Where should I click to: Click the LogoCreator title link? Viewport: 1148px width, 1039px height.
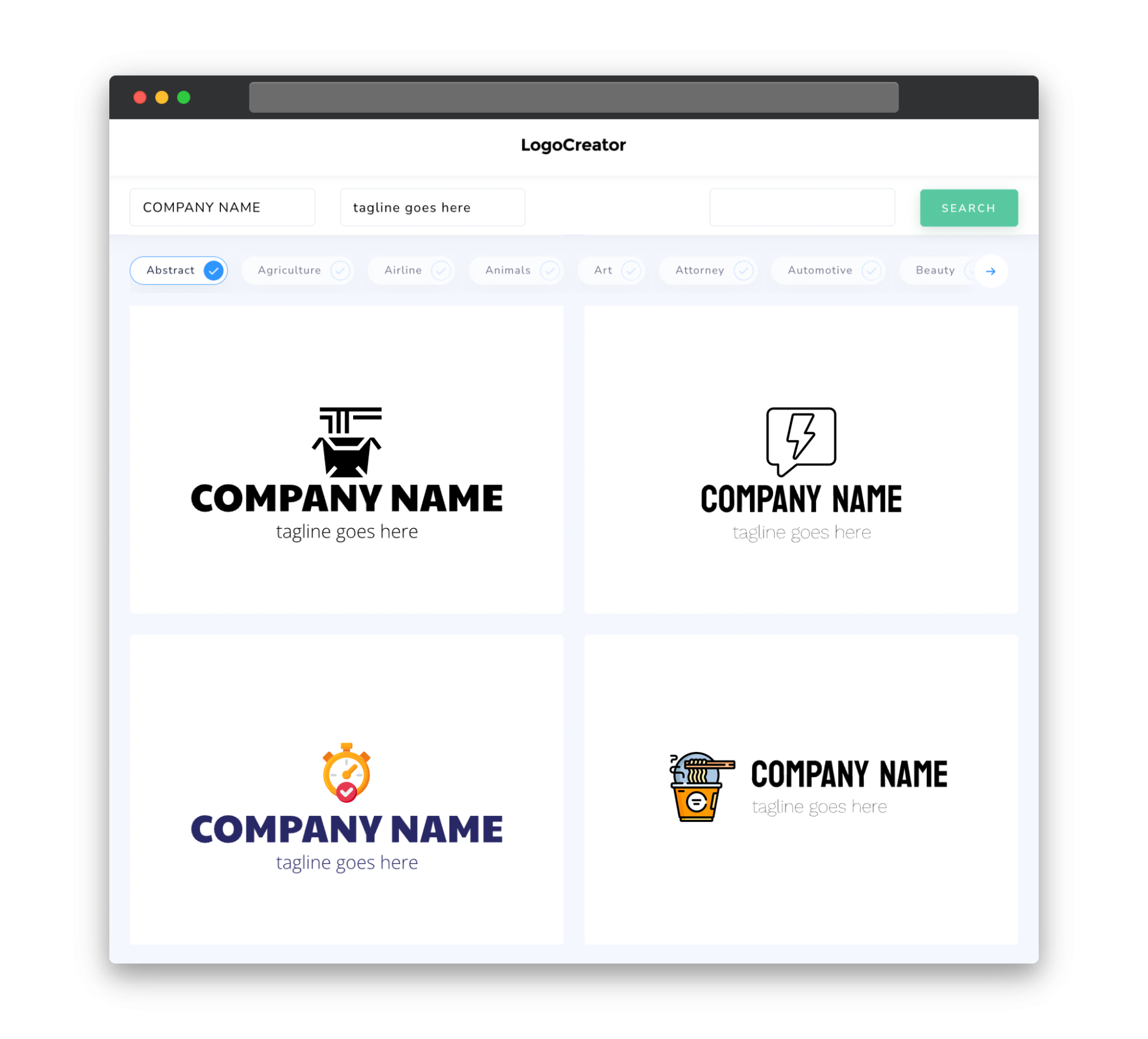(x=573, y=145)
